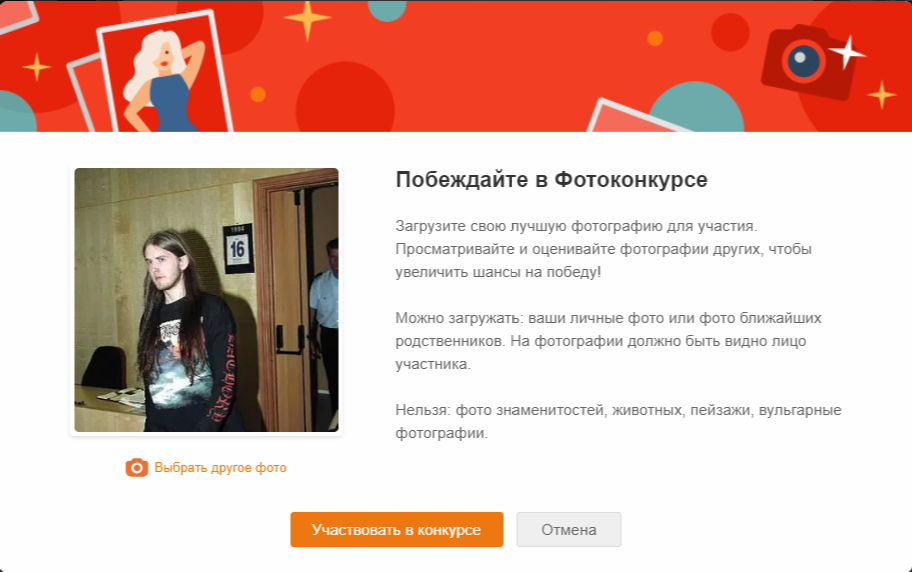Click the Участвовать в конкурсе button
This screenshot has width=912, height=572.
point(397,530)
